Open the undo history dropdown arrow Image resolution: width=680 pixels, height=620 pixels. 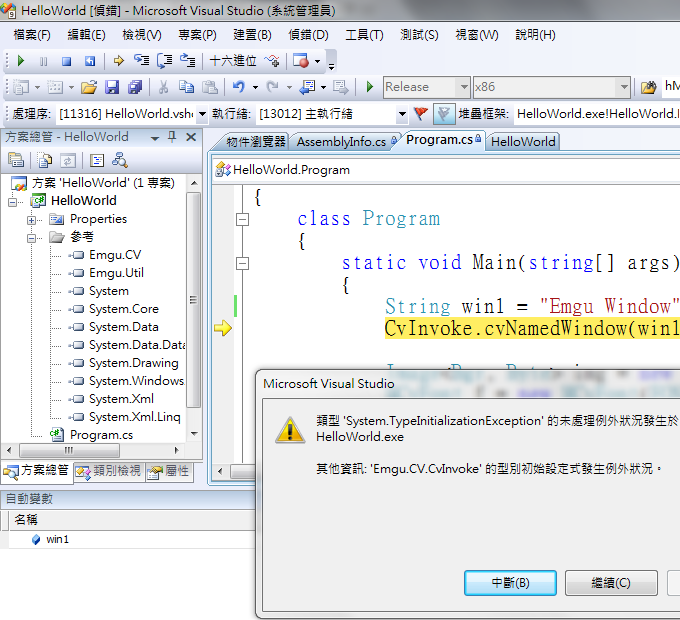coord(255,87)
